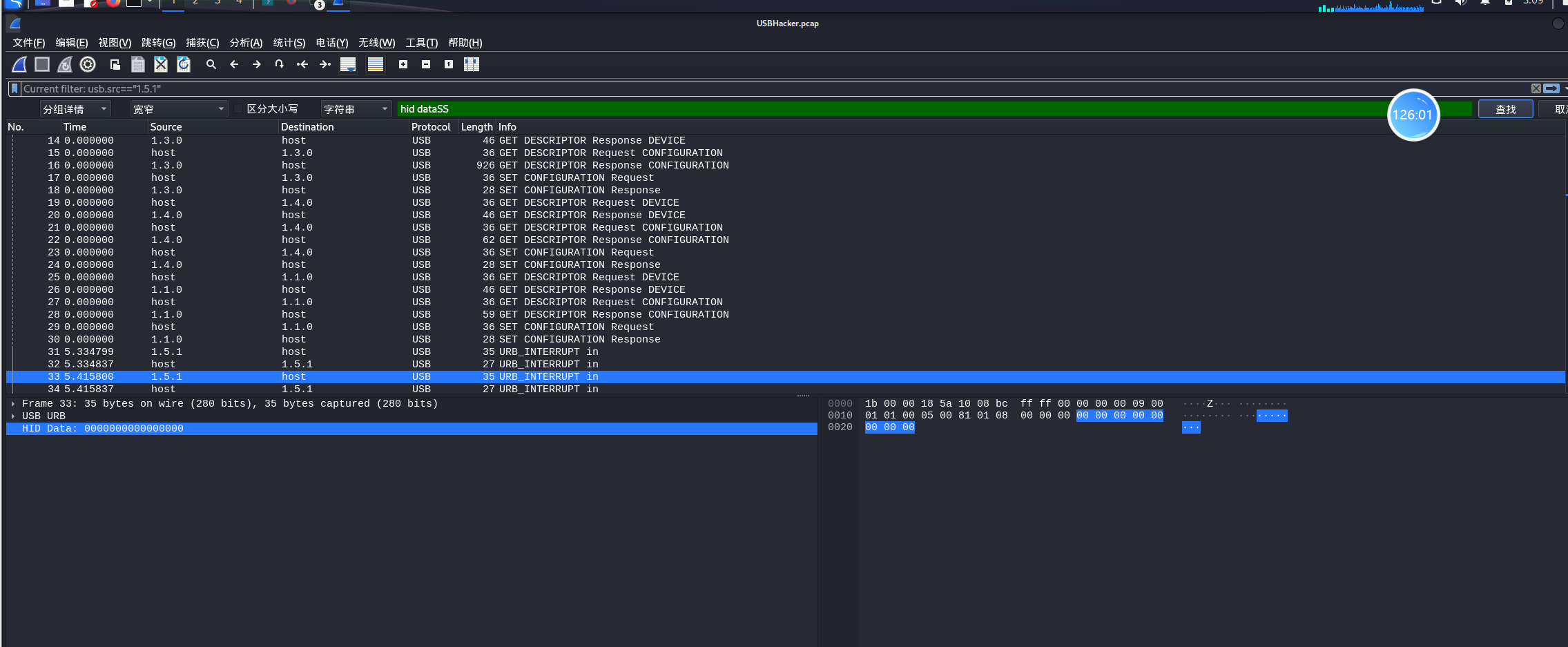Select the HID Data row in details

pyautogui.click(x=412, y=428)
